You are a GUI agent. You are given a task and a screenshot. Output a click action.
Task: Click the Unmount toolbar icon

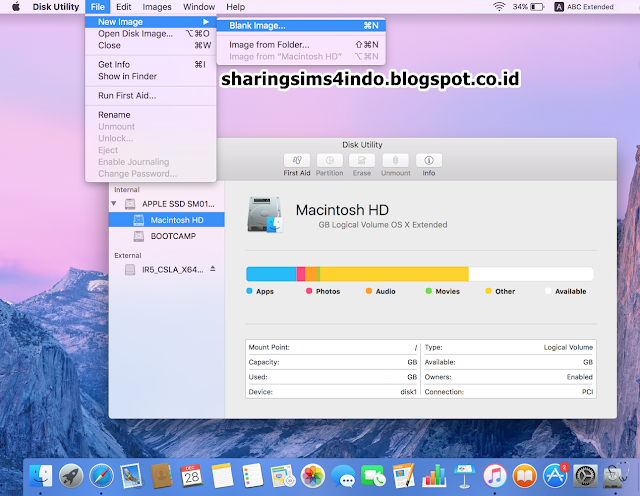(x=396, y=160)
